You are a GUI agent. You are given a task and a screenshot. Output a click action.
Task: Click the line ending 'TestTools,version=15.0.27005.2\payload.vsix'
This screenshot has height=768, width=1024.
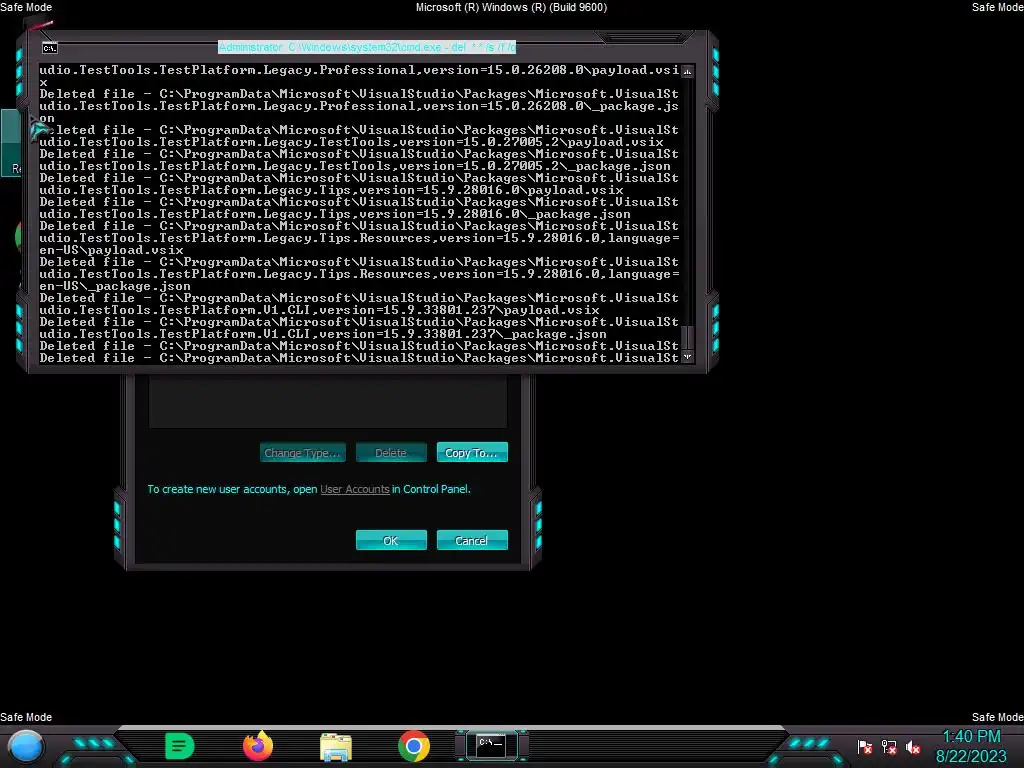(351, 142)
